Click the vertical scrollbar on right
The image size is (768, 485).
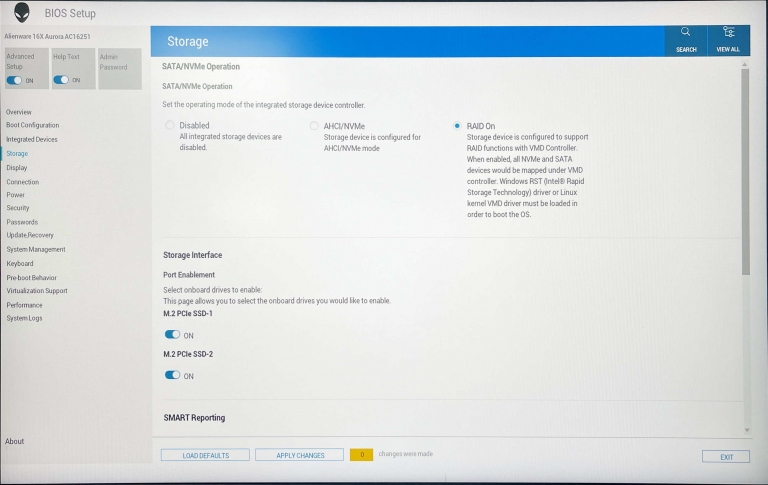point(745,170)
